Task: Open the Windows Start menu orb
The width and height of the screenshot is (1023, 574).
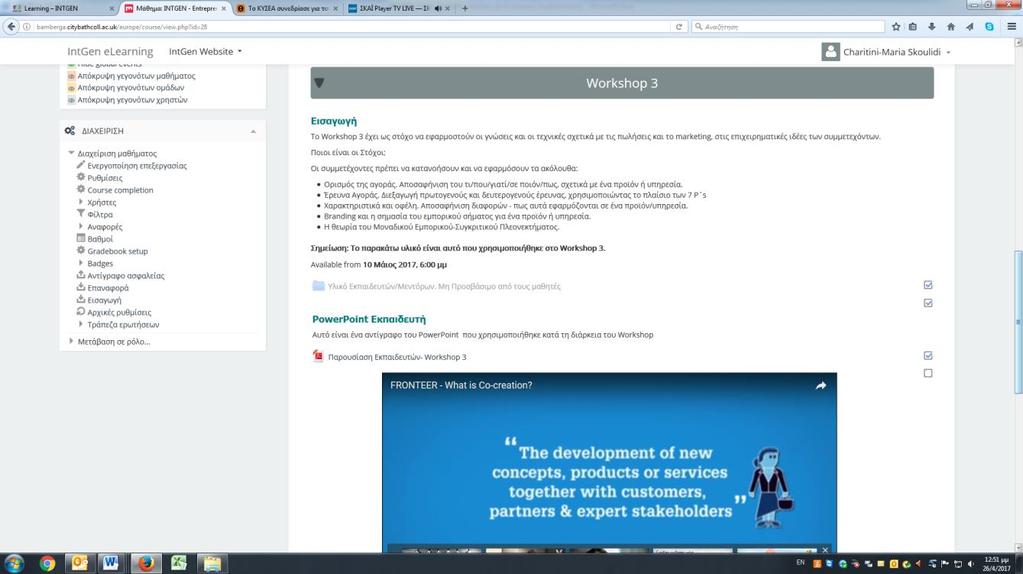Action: point(14,563)
